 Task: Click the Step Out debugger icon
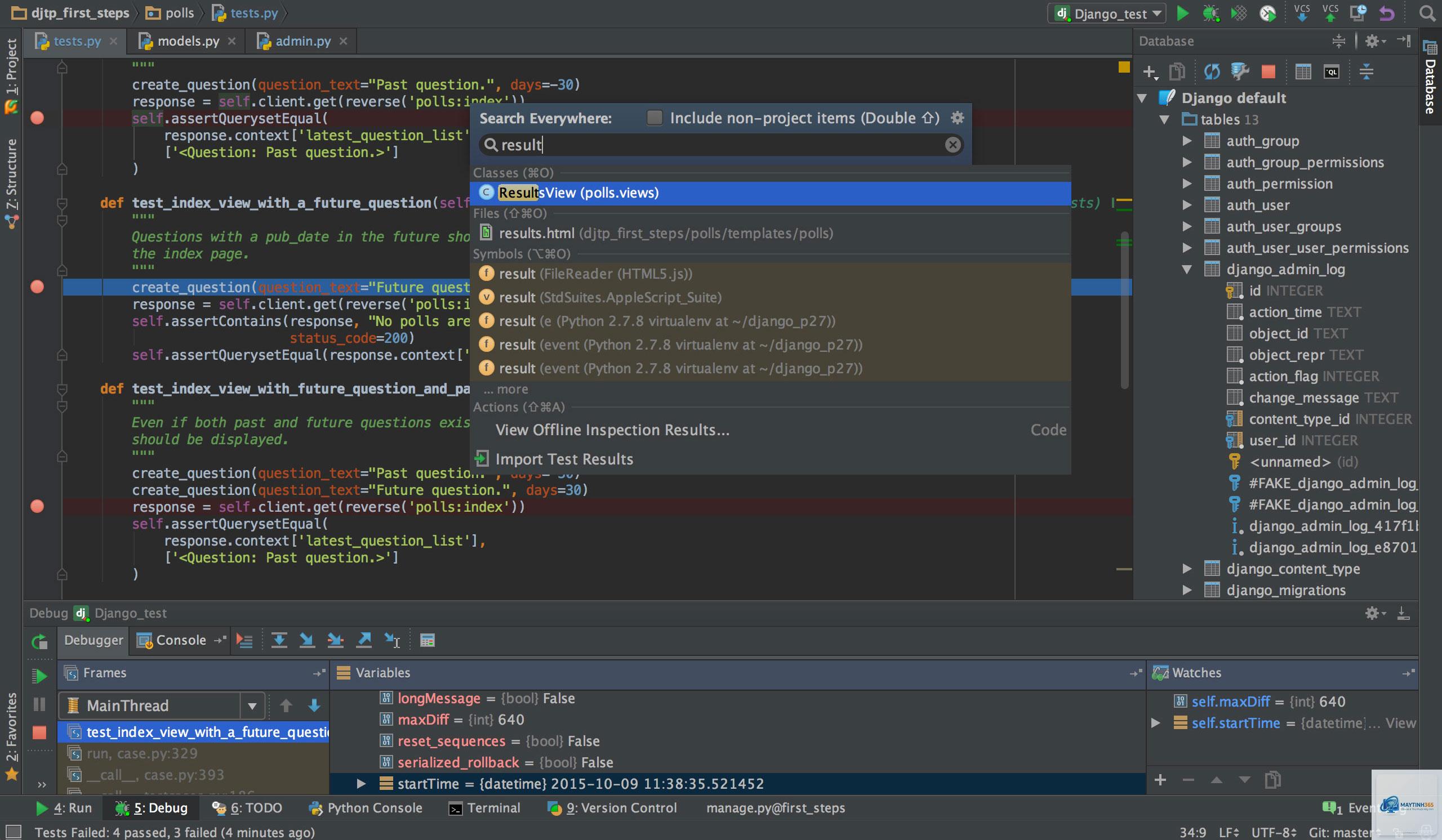click(364, 641)
